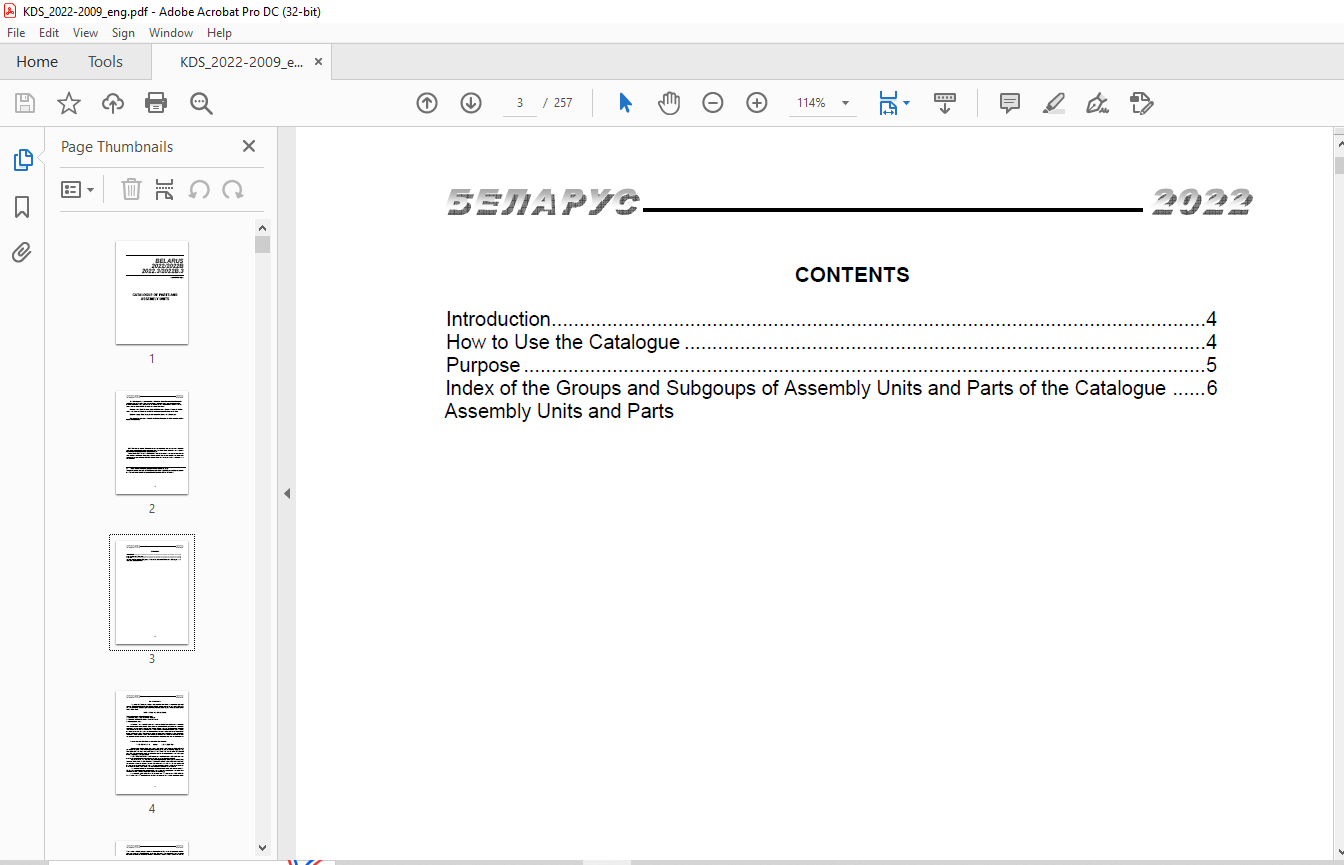
Task: Click thumbnails panel scroll up arrow
Action: coord(263,227)
